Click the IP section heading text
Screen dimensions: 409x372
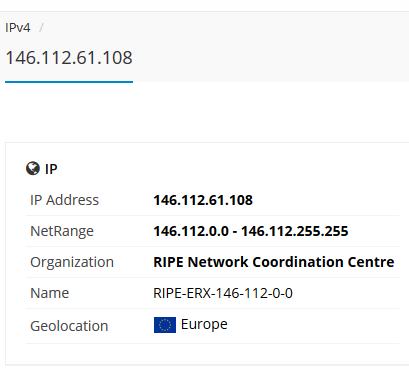51,169
